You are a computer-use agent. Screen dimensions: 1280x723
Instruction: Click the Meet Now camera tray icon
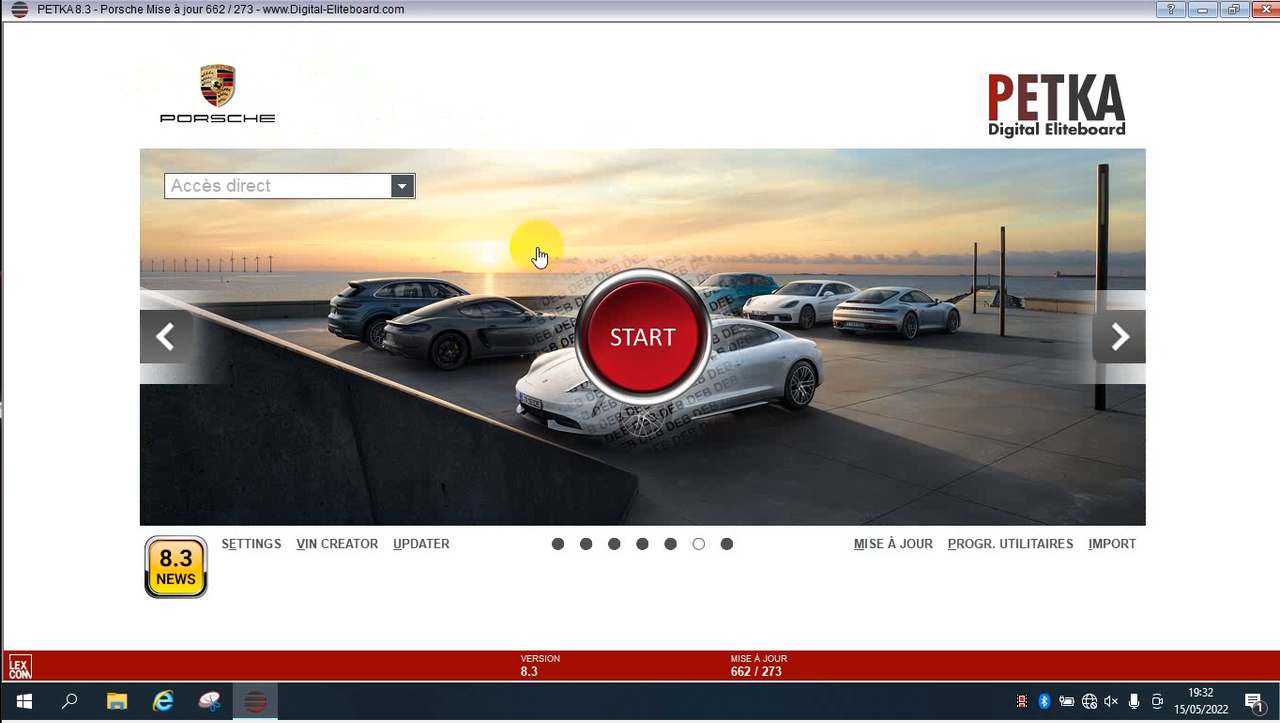1157,702
